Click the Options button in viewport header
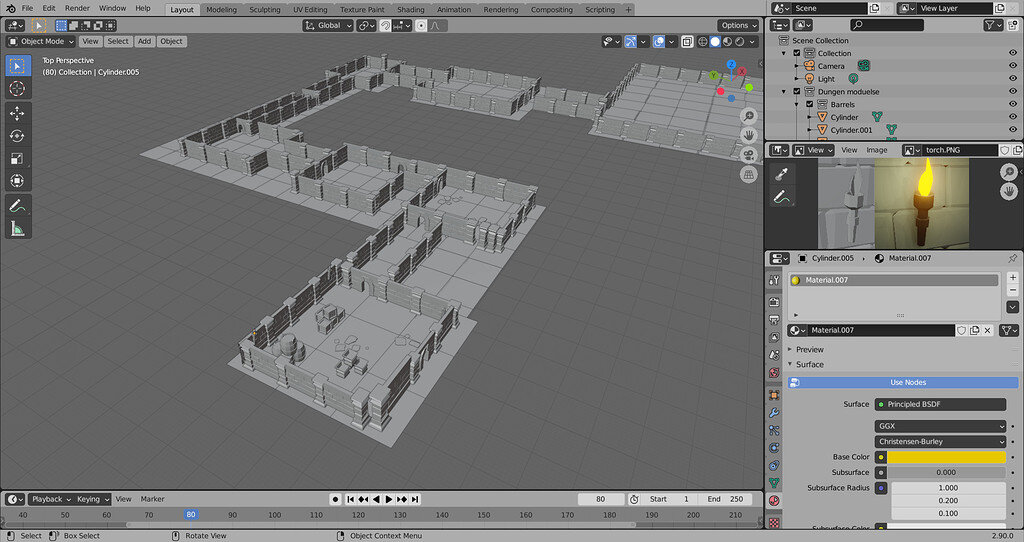The image size is (1024, 542). pyautogui.click(x=738, y=25)
